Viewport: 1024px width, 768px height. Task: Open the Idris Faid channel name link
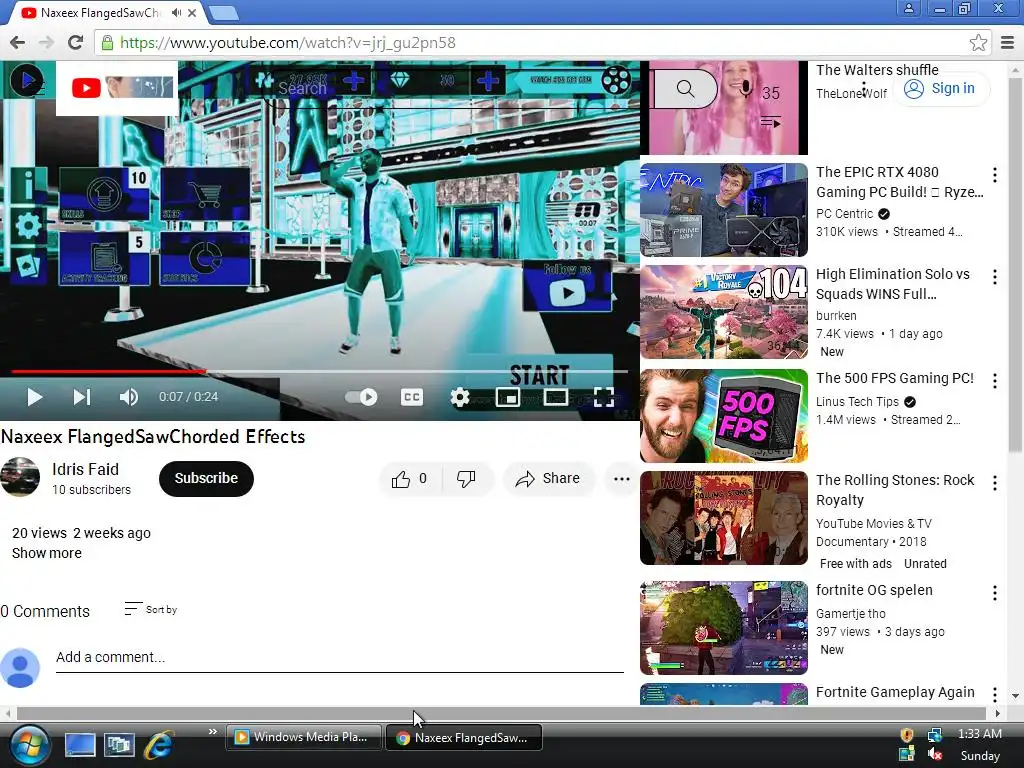click(x=86, y=470)
